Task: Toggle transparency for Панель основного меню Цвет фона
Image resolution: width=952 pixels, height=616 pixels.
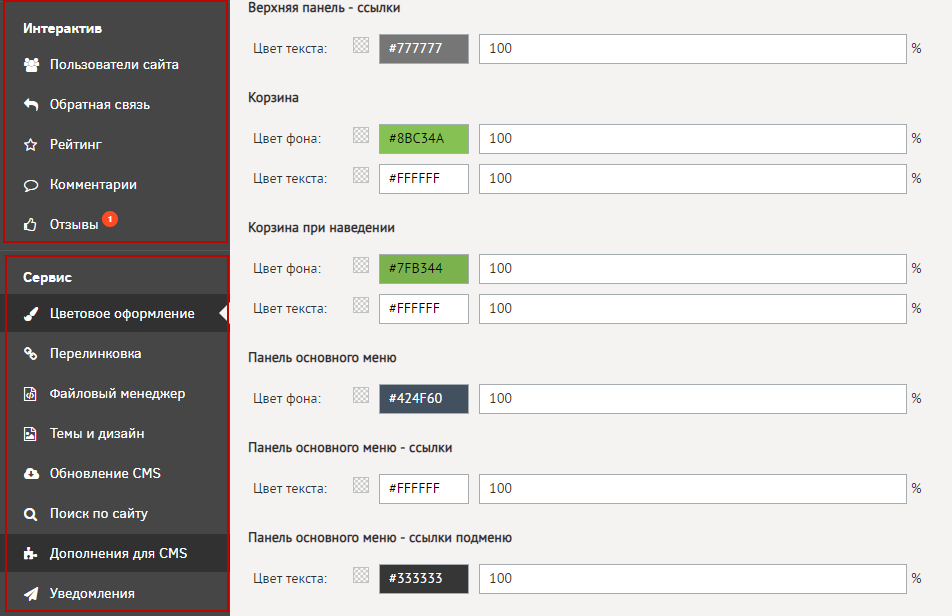Action: [361, 395]
